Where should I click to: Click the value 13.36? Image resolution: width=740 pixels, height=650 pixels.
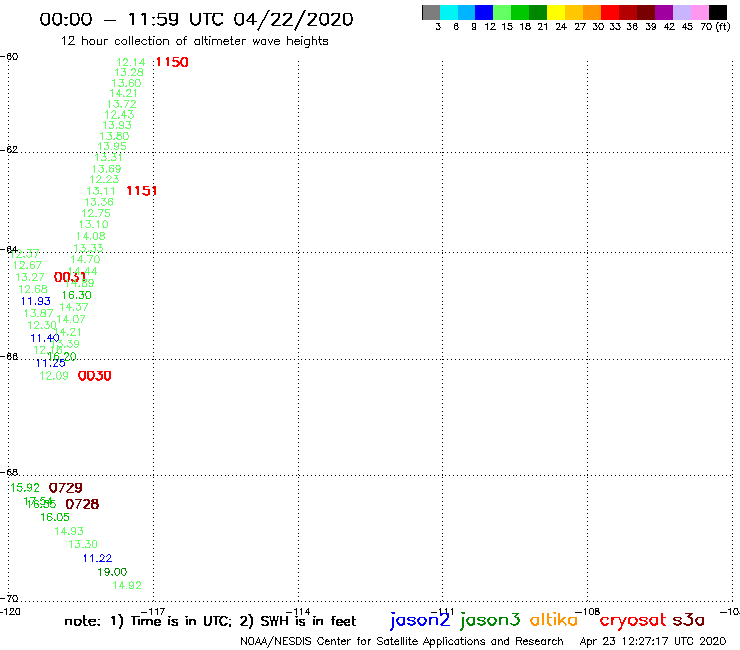click(x=99, y=202)
